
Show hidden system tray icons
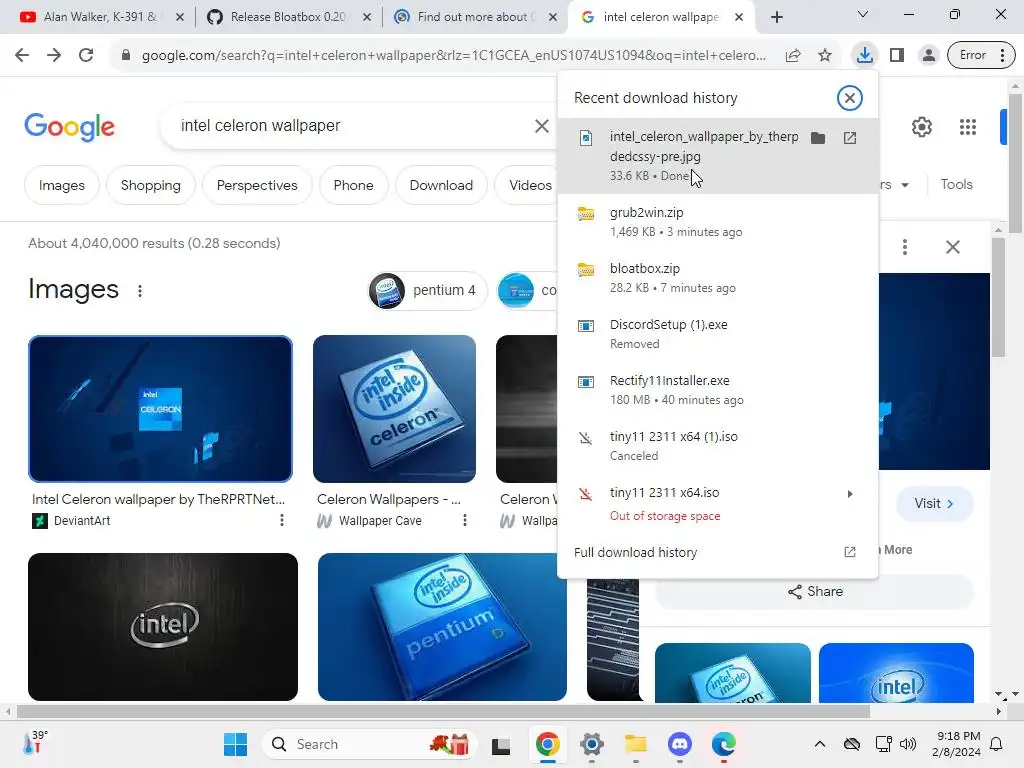click(820, 744)
